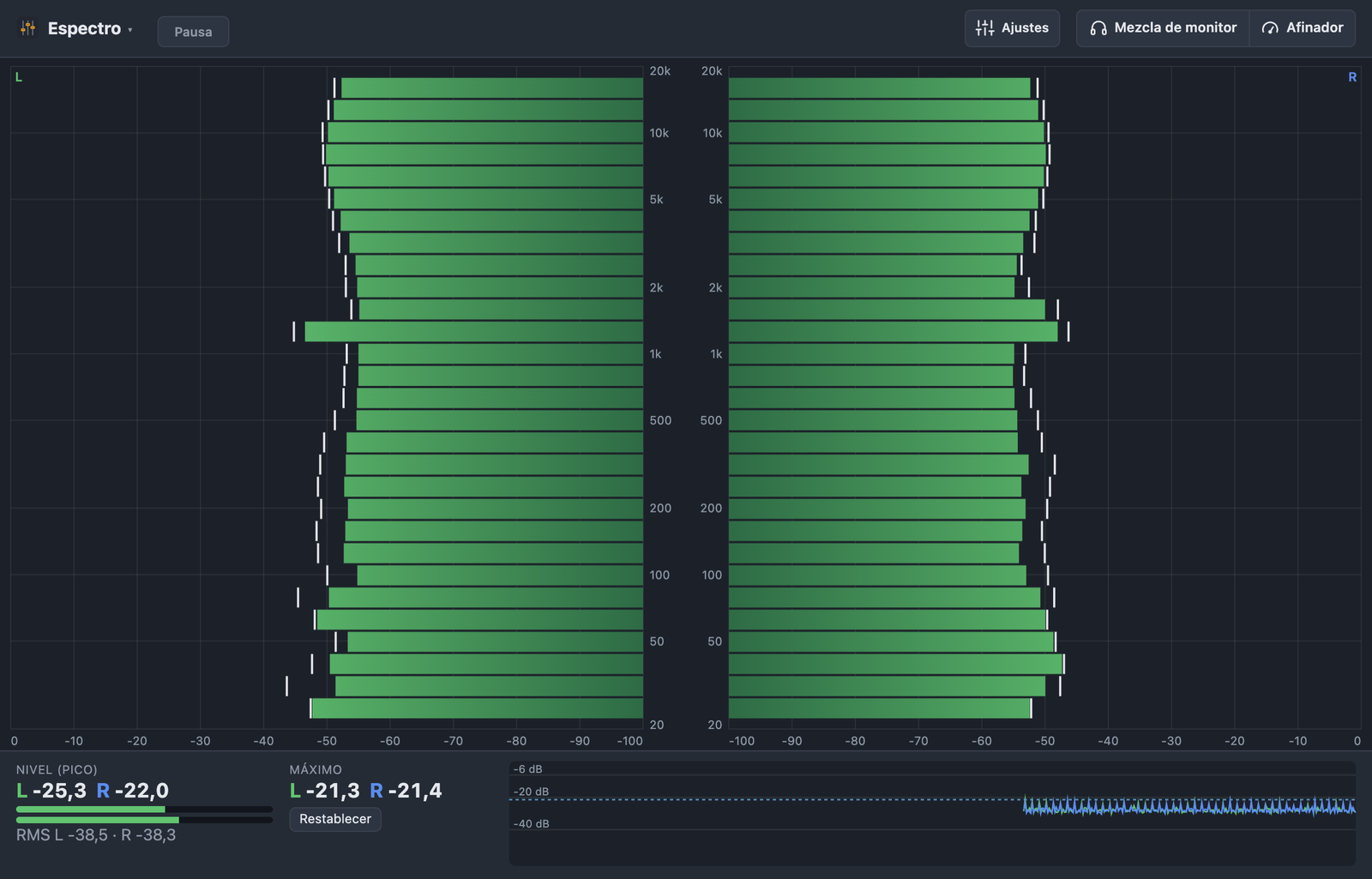Click the right 100 frequency label
The image size is (1372, 879).
coord(712,575)
